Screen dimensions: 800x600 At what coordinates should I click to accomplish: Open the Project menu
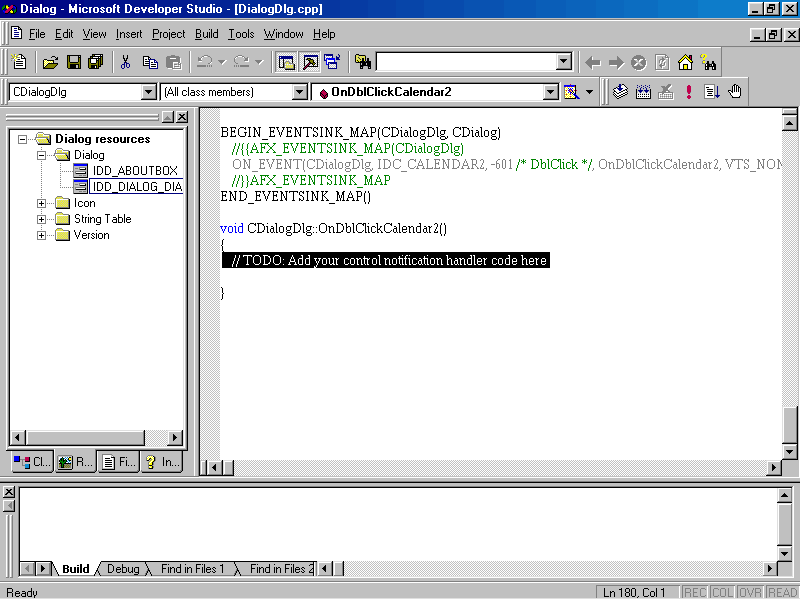click(168, 34)
